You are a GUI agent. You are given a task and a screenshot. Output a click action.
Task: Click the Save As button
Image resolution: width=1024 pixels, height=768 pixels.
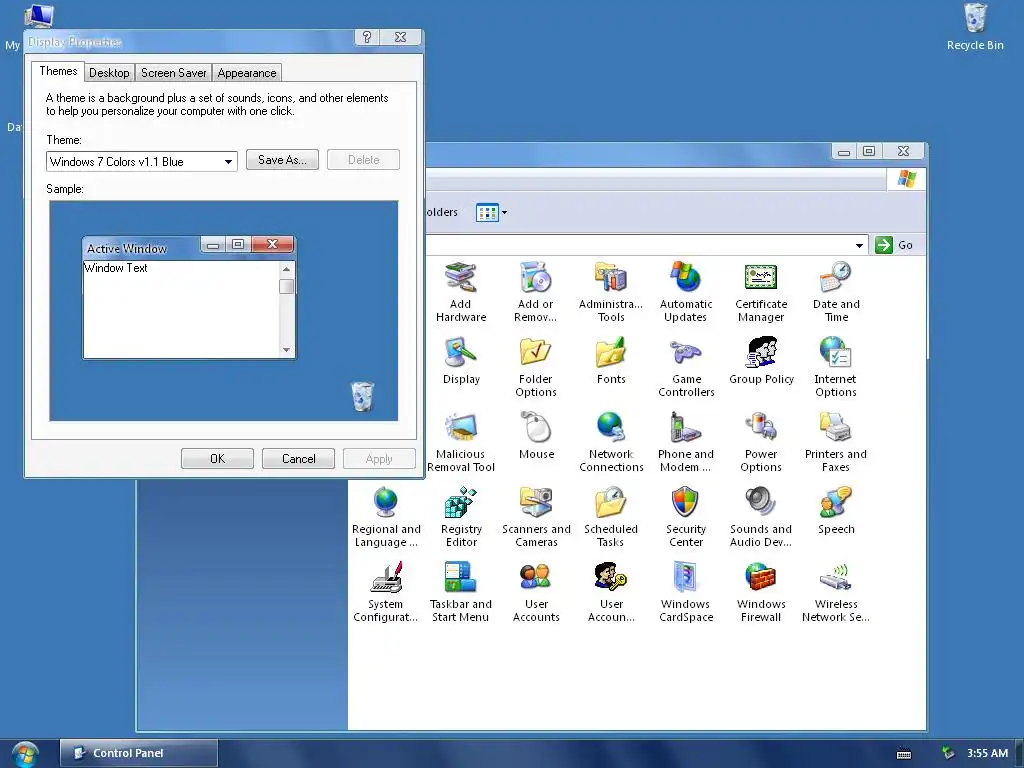click(282, 160)
